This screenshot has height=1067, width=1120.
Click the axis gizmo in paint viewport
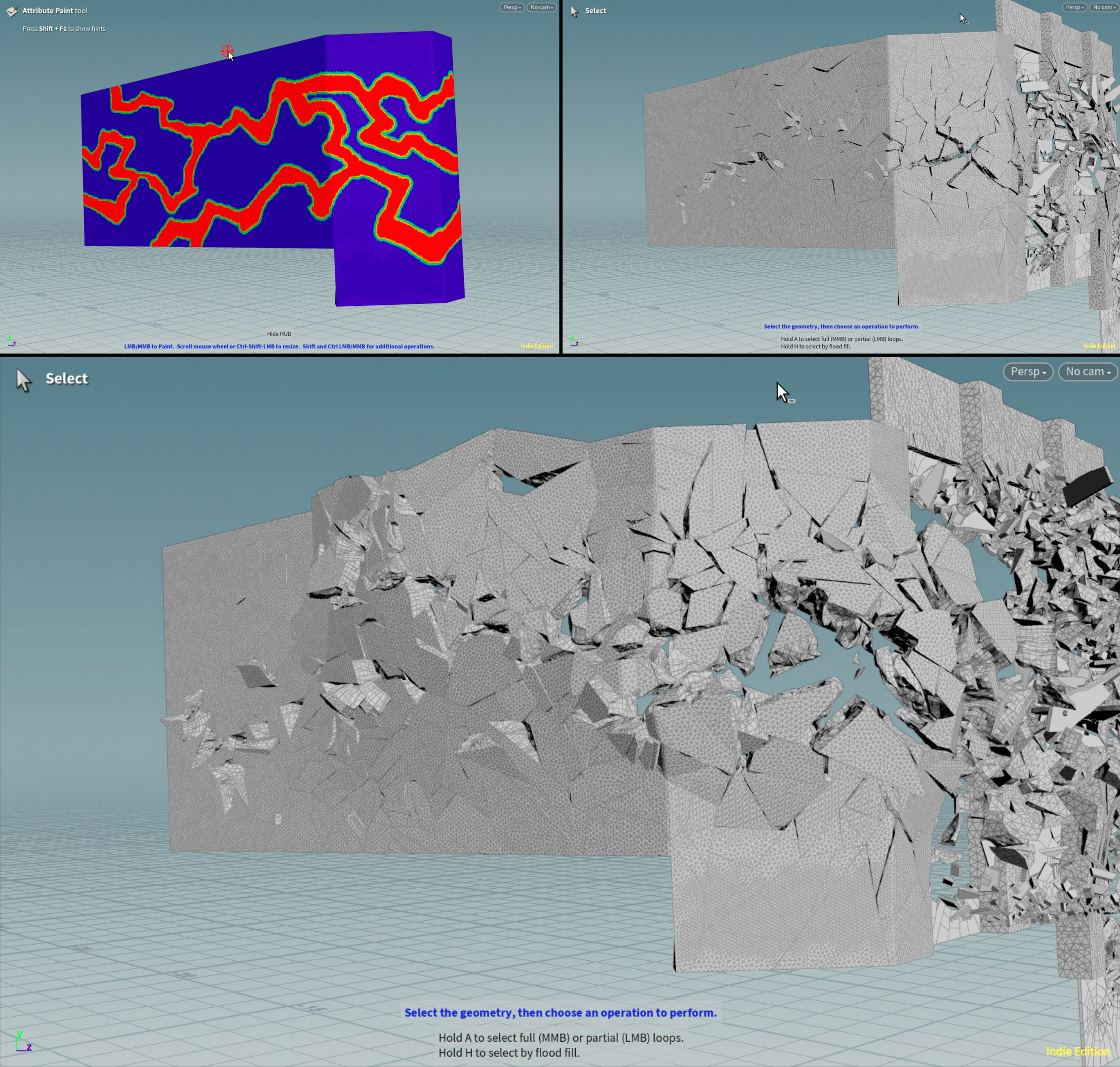tap(11, 341)
